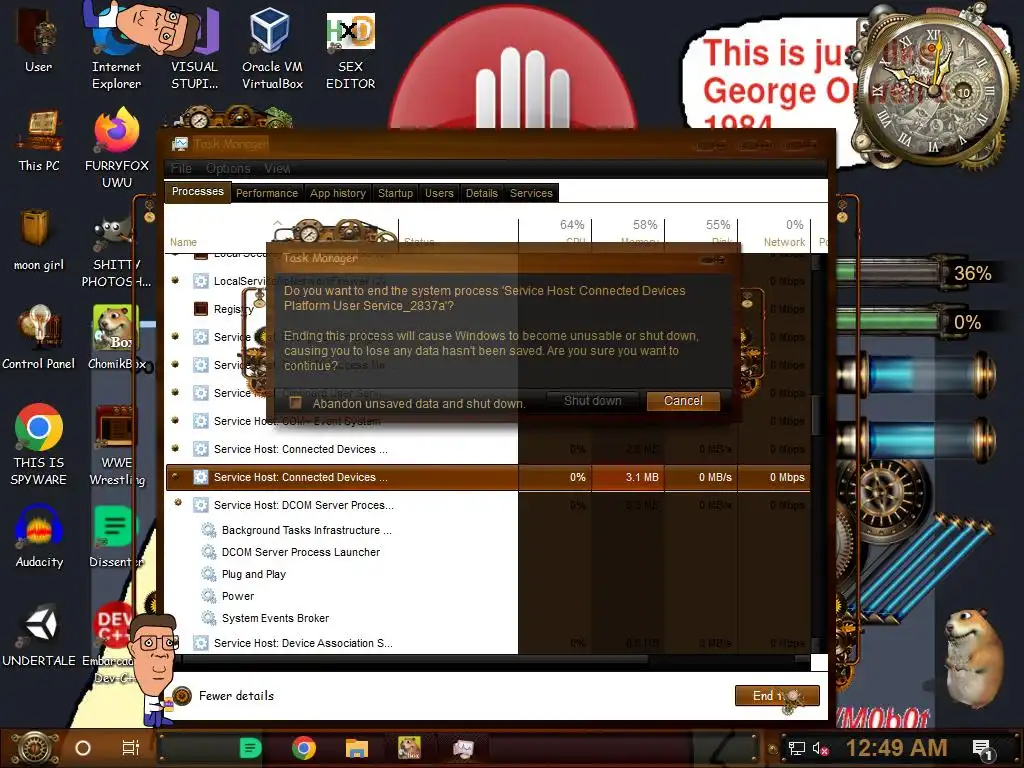Viewport: 1024px width, 768px height.
Task: Expand the LocalService process group
Action: [175, 281]
